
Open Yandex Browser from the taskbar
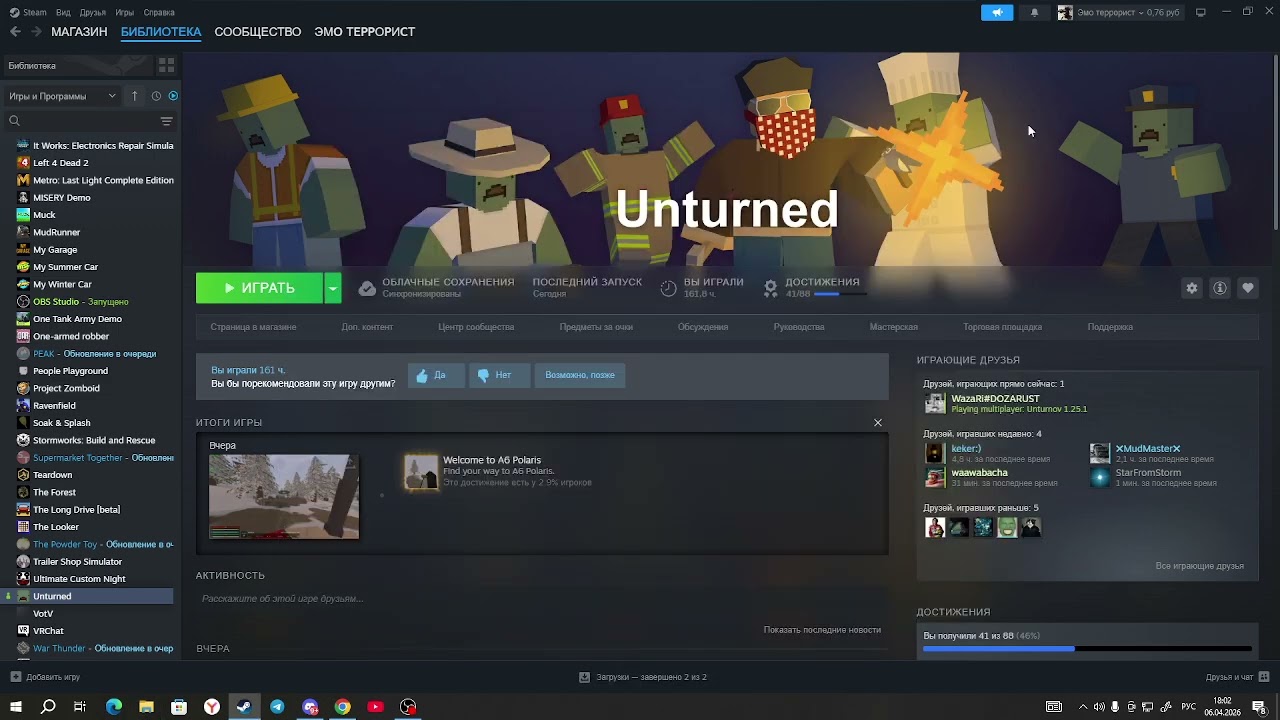pyautogui.click(x=212, y=707)
